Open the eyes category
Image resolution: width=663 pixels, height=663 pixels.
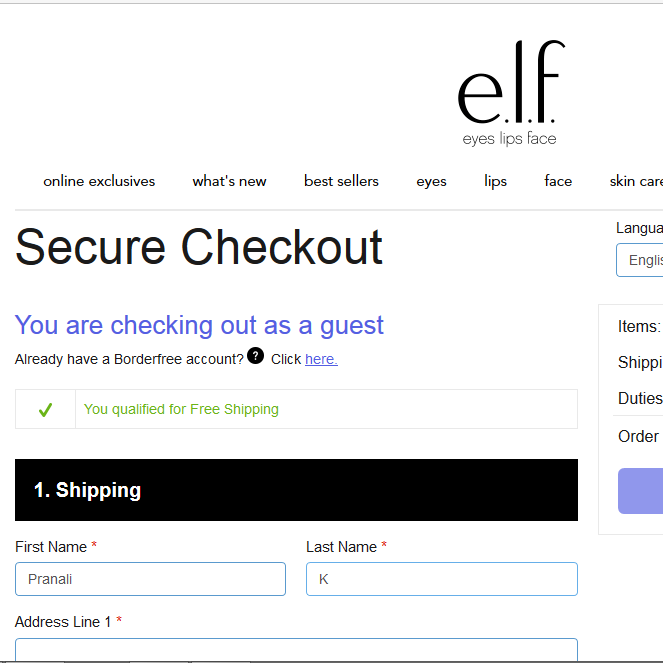click(431, 182)
